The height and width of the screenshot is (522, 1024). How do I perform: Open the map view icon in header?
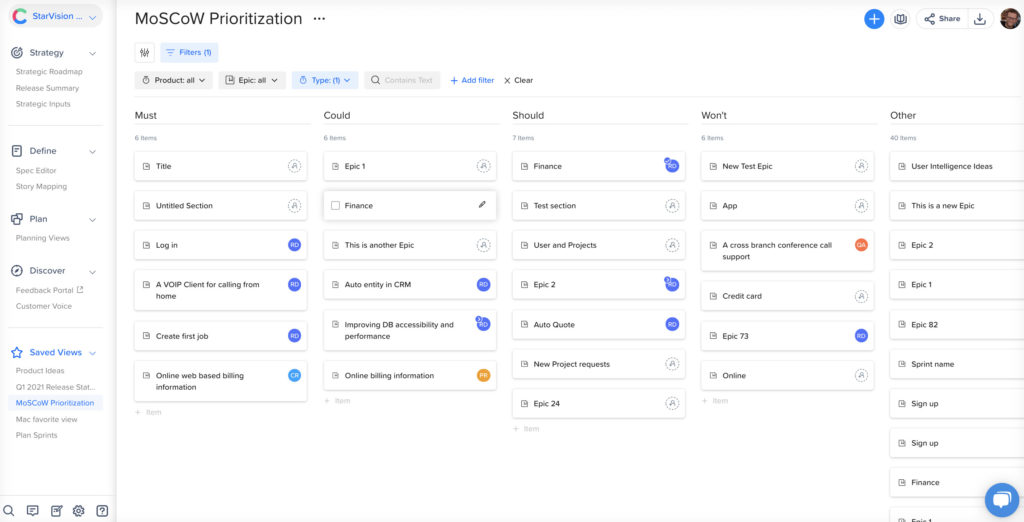pyautogui.click(x=900, y=19)
